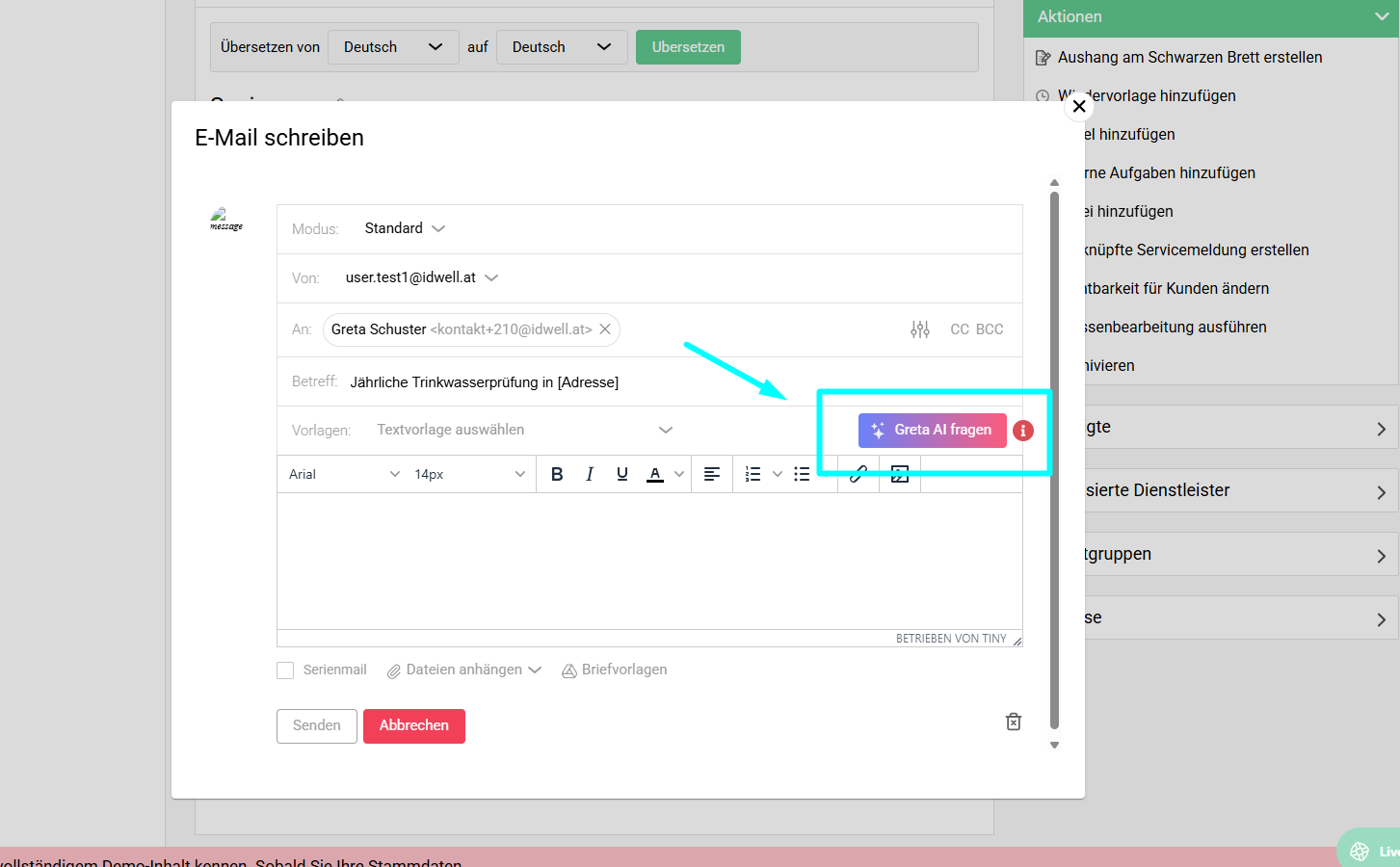Click the underline formatting icon
1400x867 pixels.
(622, 474)
